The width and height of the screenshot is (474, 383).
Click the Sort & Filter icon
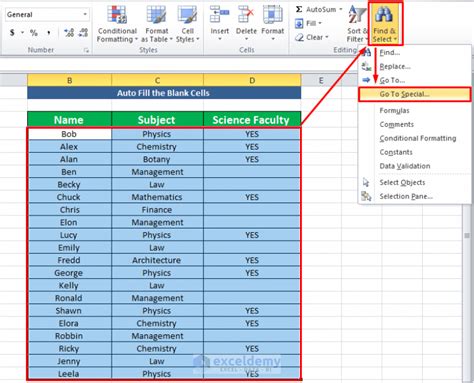coord(356,15)
